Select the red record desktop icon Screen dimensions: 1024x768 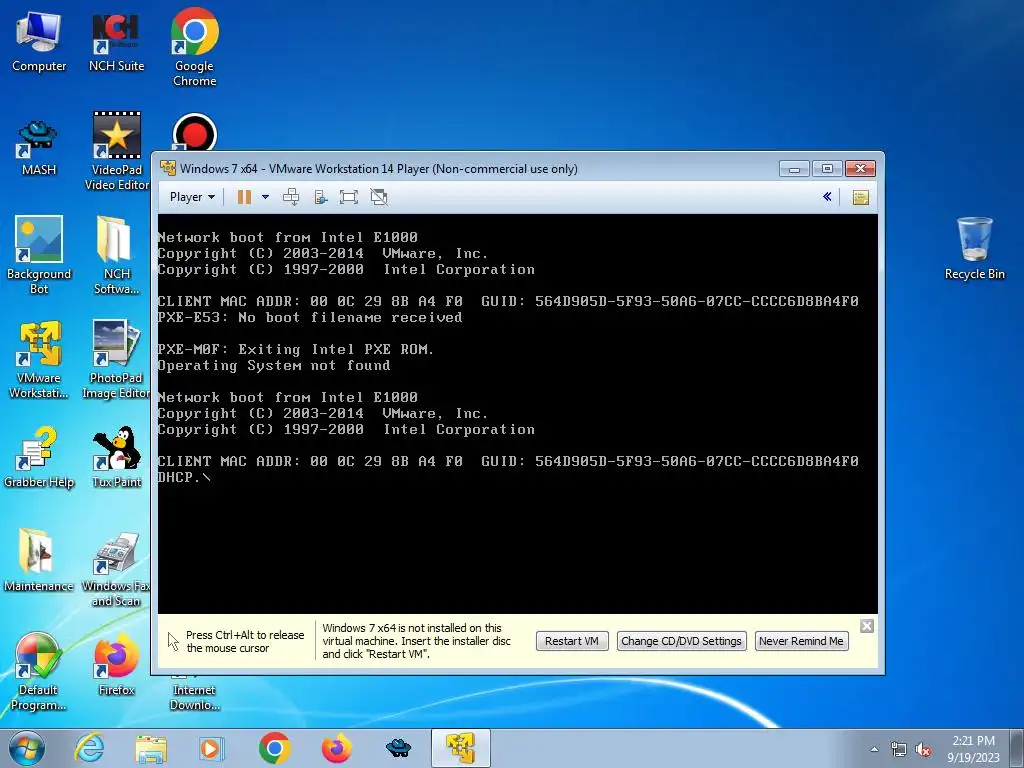pyautogui.click(x=195, y=132)
